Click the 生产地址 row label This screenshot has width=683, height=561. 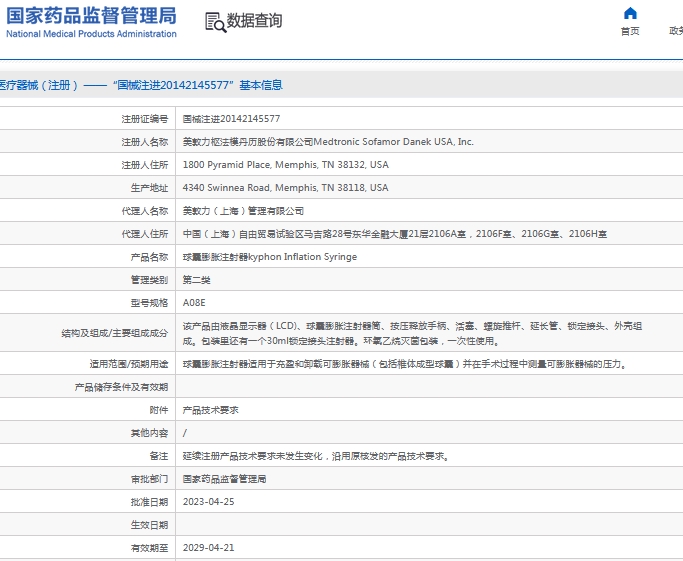pyautogui.click(x=149, y=188)
